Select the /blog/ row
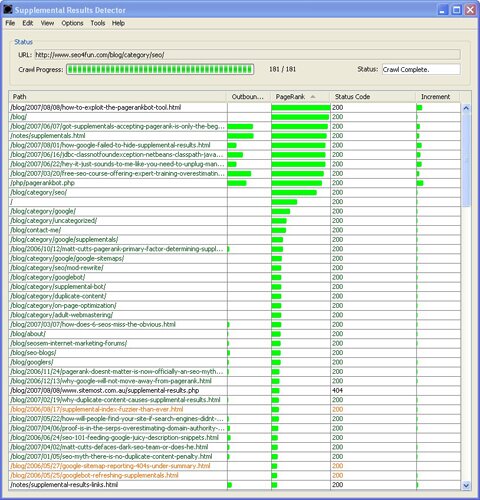Viewport: 480px width, 500px height. coord(235,117)
